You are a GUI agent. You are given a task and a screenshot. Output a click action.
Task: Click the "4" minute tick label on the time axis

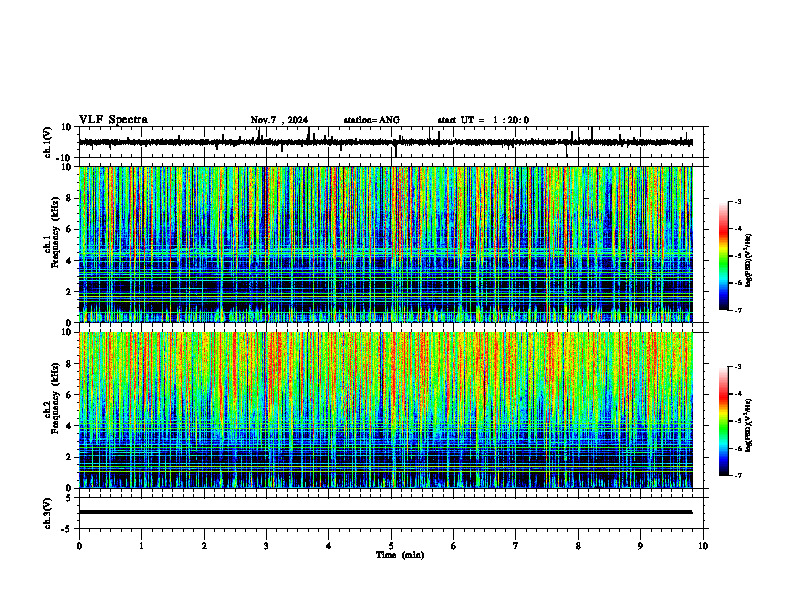point(329,546)
